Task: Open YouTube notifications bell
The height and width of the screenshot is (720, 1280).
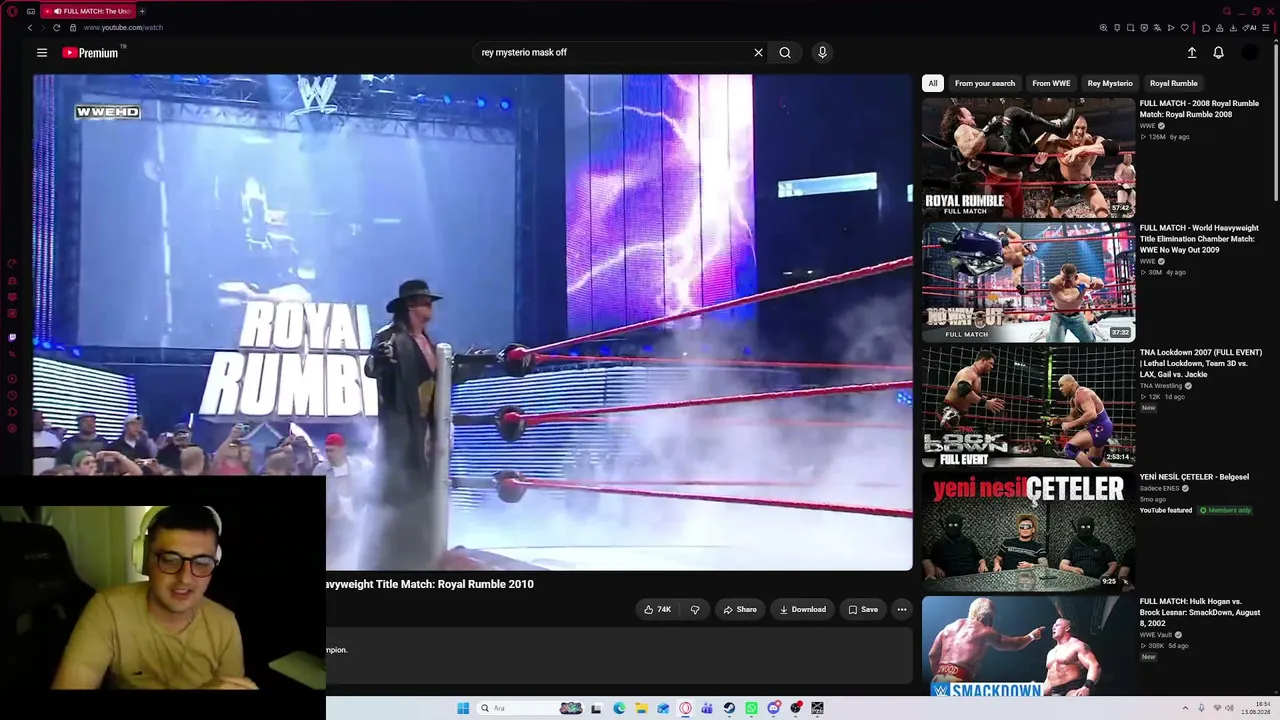Action: (1218, 53)
